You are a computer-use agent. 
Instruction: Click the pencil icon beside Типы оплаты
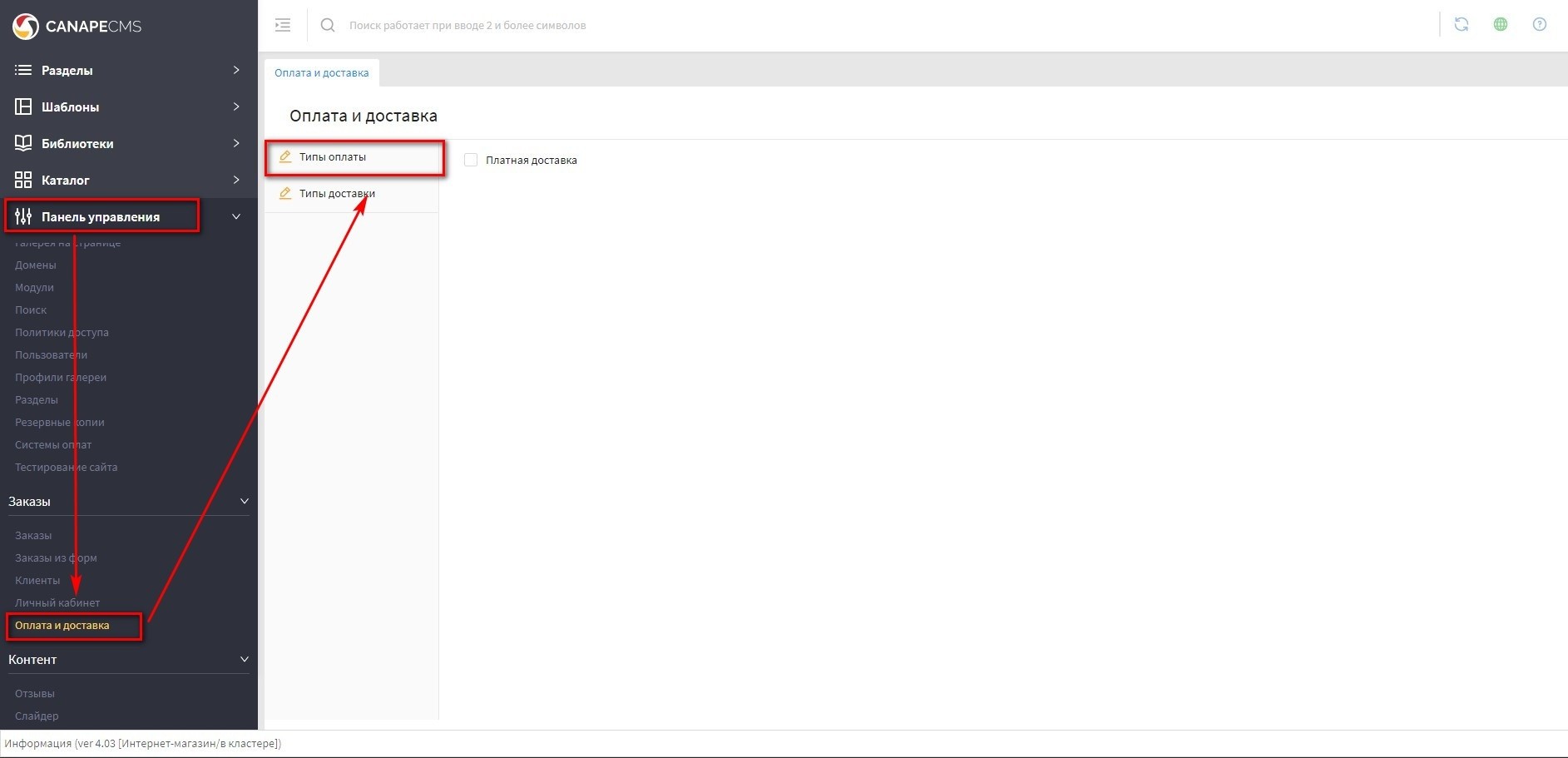(285, 156)
